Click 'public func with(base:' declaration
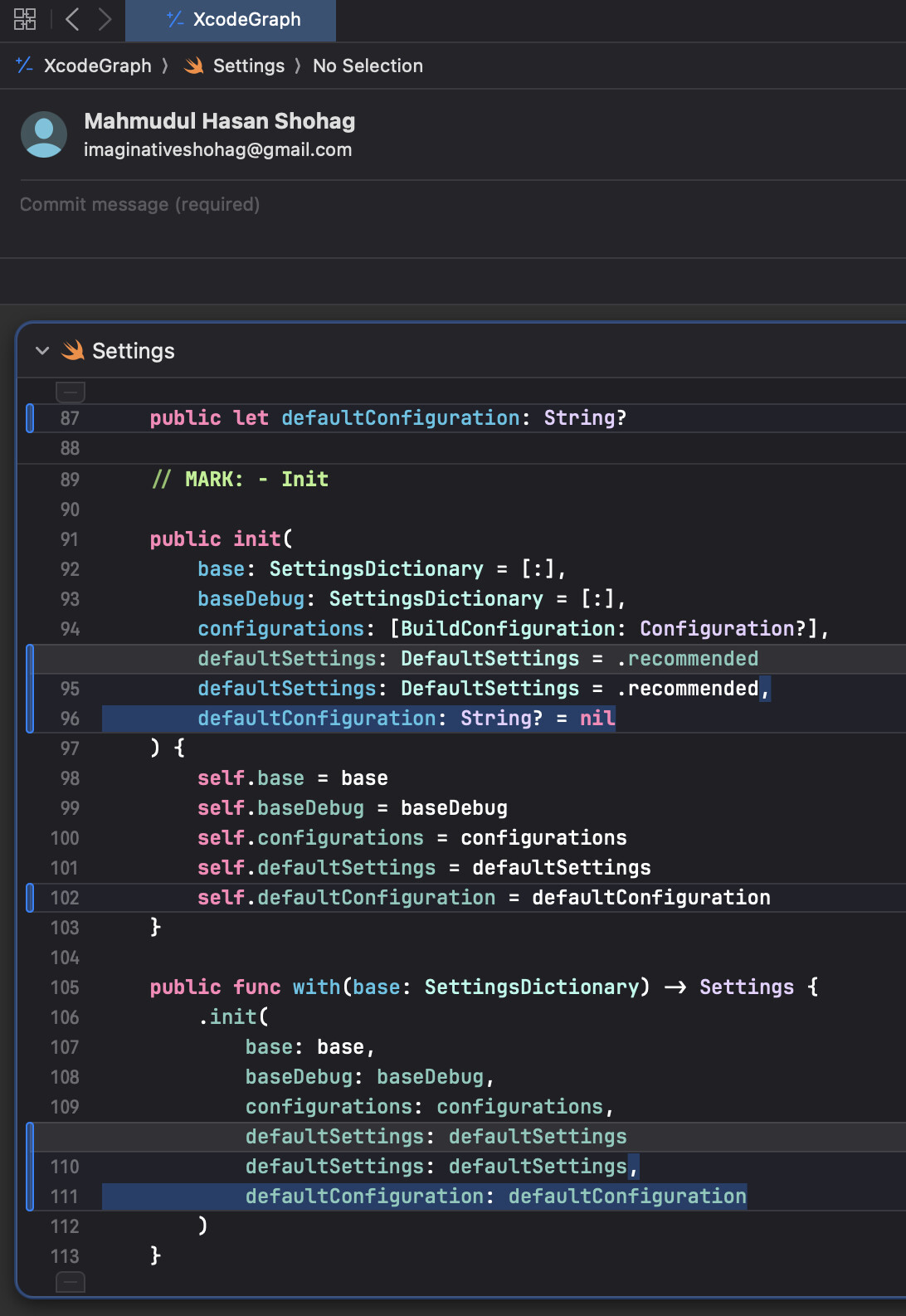906x1316 pixels. [x=484, y=987]
